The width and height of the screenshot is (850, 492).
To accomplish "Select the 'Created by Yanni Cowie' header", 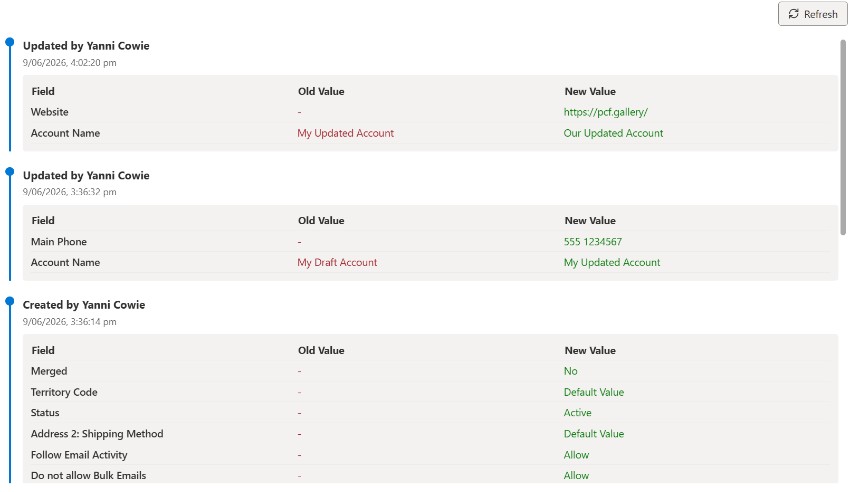I will tap(83, 305).
